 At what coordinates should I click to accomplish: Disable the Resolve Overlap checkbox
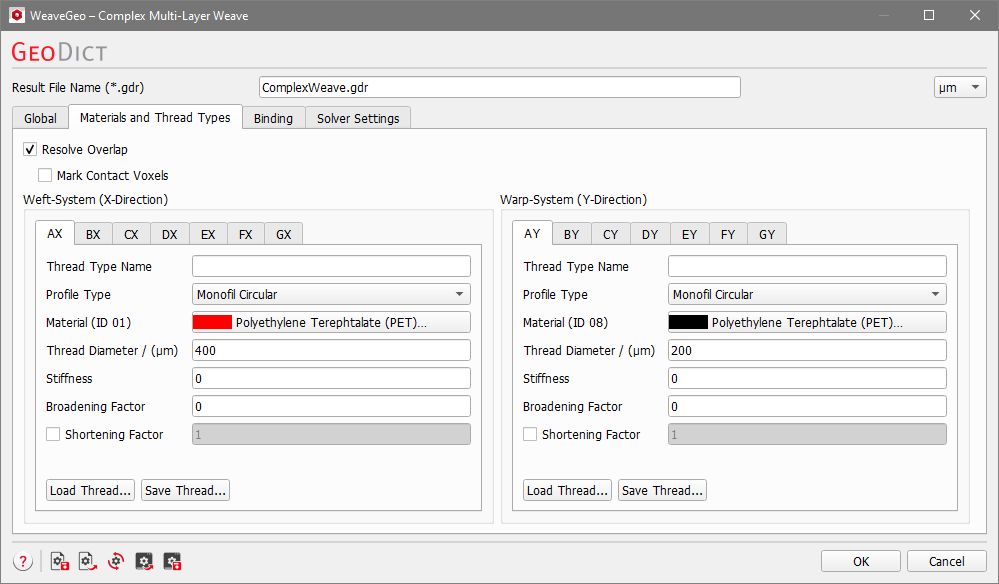(x=30, y=150)
